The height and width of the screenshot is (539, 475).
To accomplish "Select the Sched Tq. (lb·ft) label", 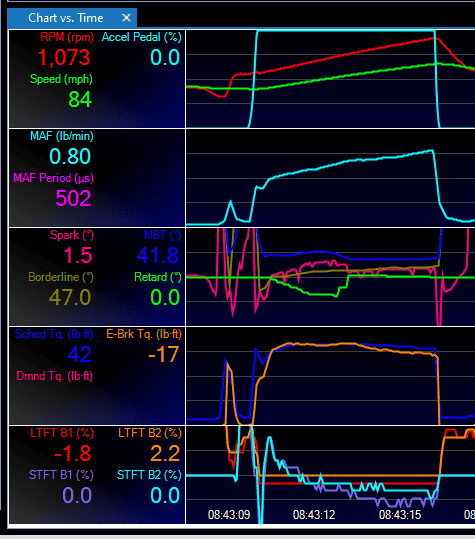I will [x=54, y=334].
